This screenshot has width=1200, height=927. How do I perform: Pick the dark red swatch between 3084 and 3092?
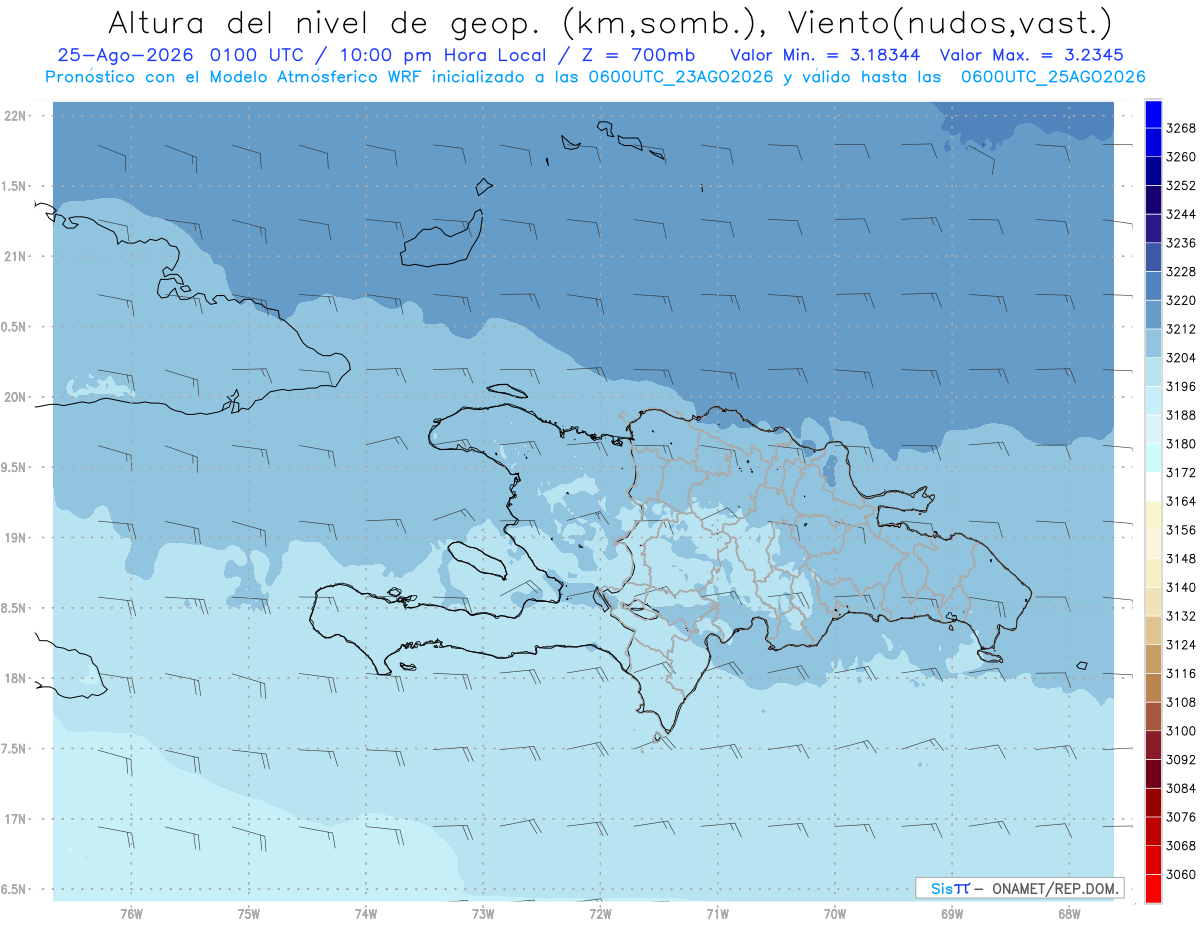1153,774
